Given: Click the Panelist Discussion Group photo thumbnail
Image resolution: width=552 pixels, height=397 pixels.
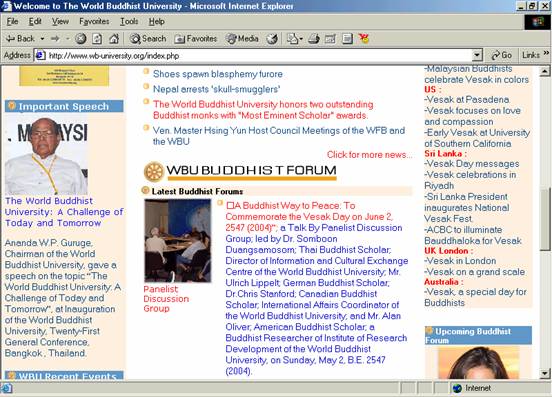Looking at the screenshot, I should tap(178, 241).
